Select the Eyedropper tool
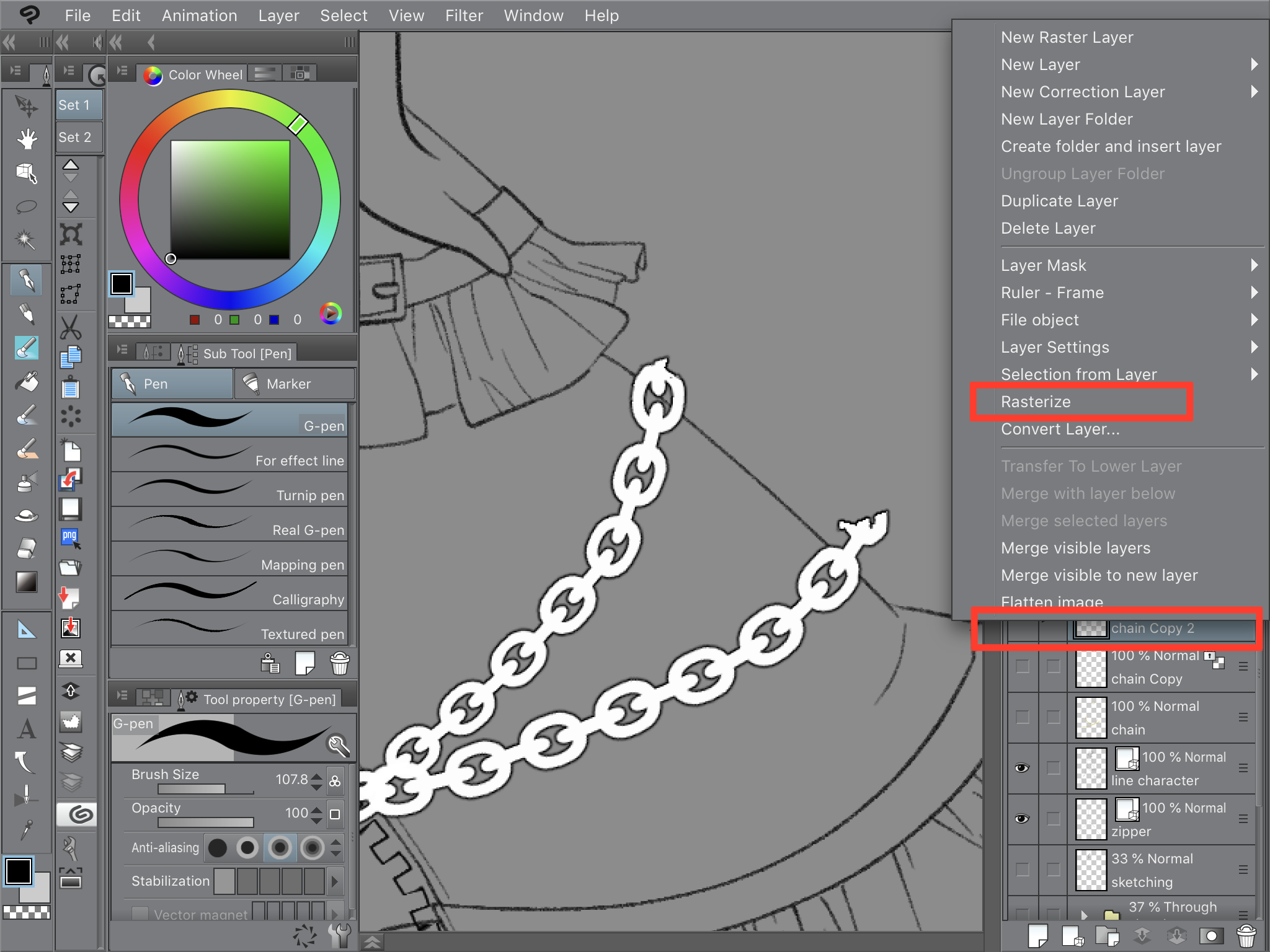The height and width of the screenshot is (952, 1270). (26, 829)
